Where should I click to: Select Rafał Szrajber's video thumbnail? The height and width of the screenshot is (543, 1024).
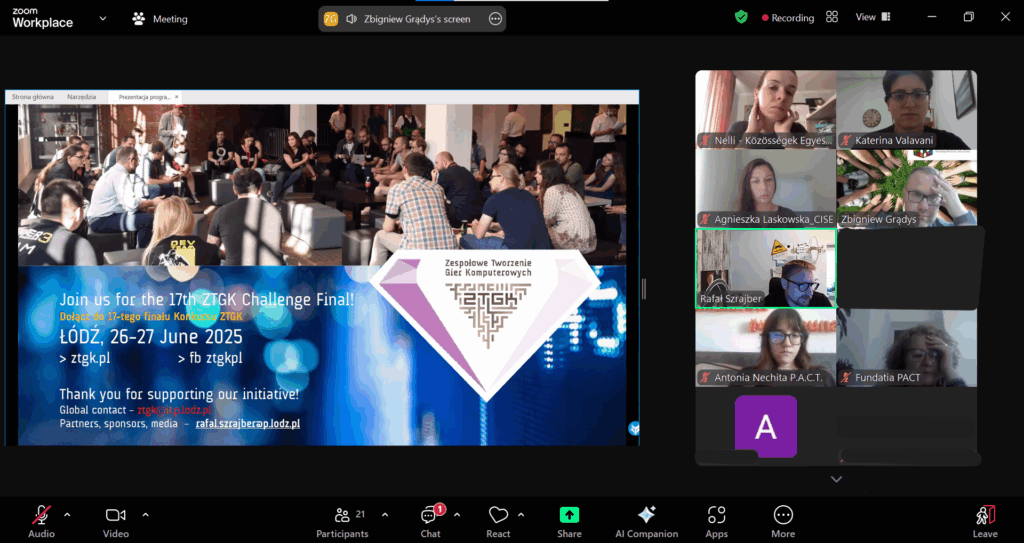pyautogui.click(x=766, y=268)
